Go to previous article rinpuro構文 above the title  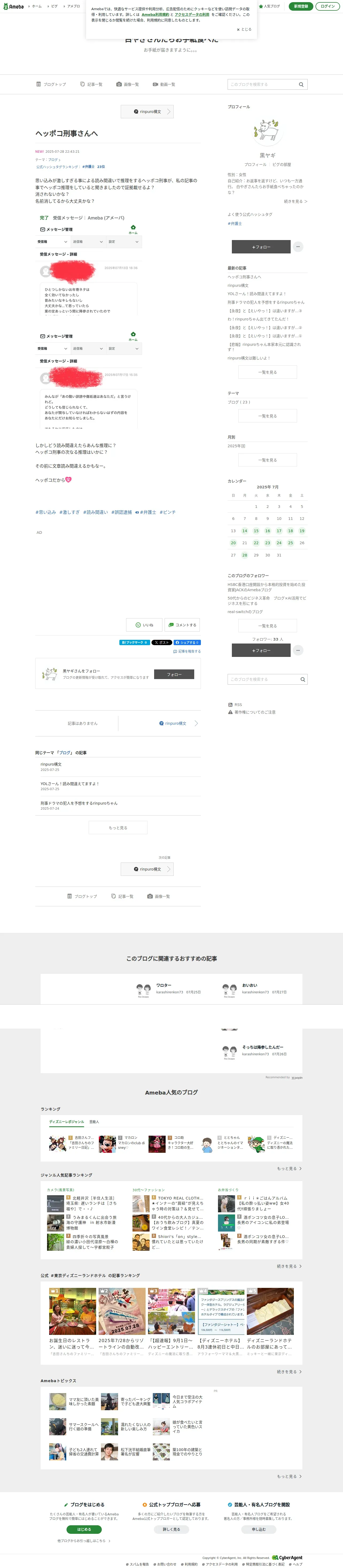(147, 111)
